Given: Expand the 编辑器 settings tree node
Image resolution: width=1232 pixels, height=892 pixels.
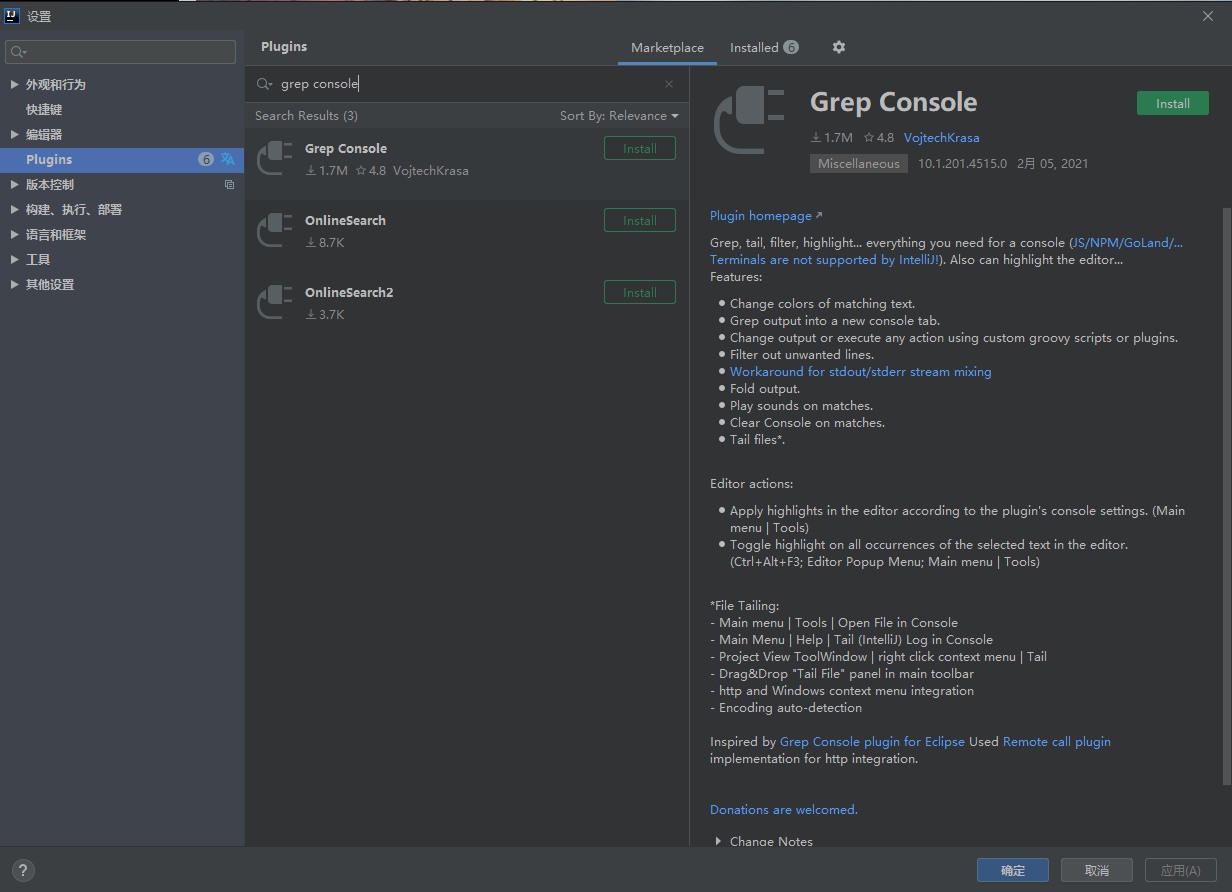Looking at the screenshot, I should (x=14, y=134).
